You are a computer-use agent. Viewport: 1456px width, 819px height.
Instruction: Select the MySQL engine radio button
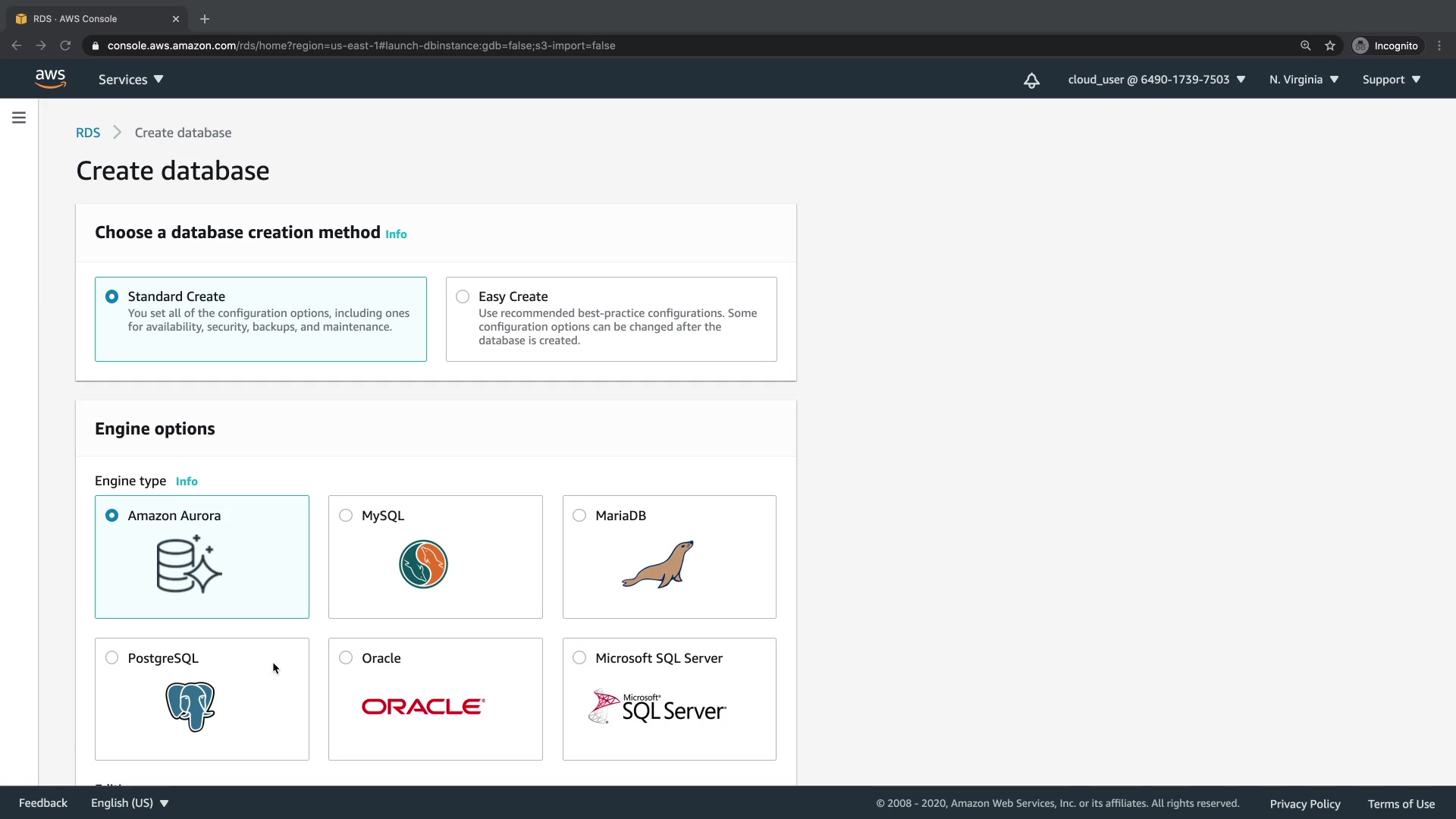[x=346, y=516]
